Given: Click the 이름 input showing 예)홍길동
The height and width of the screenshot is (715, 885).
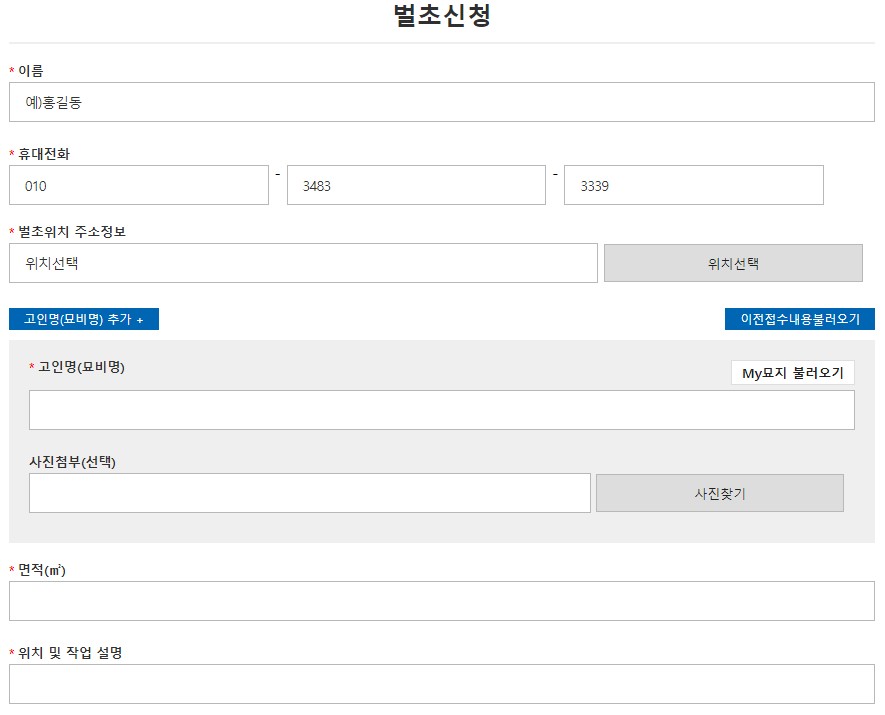Looking at the screenshot, I should coord(440,101).
